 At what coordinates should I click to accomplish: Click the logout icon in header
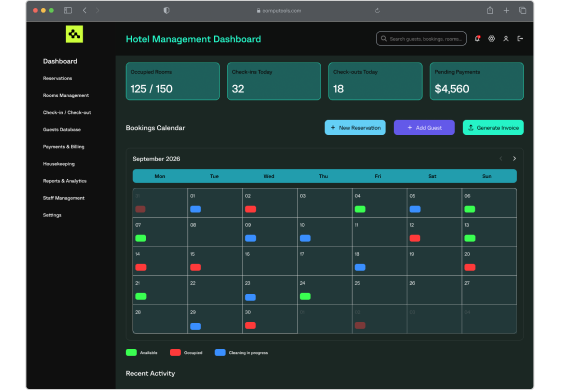pyautogui.click(x=520, y=39)
